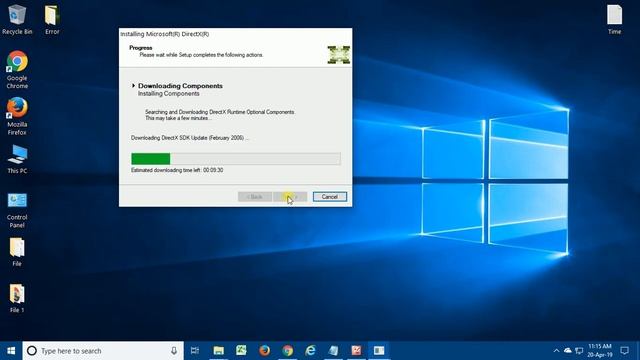Open Firefox from the taskbar
640x360 pixels.
coord(264,351)
